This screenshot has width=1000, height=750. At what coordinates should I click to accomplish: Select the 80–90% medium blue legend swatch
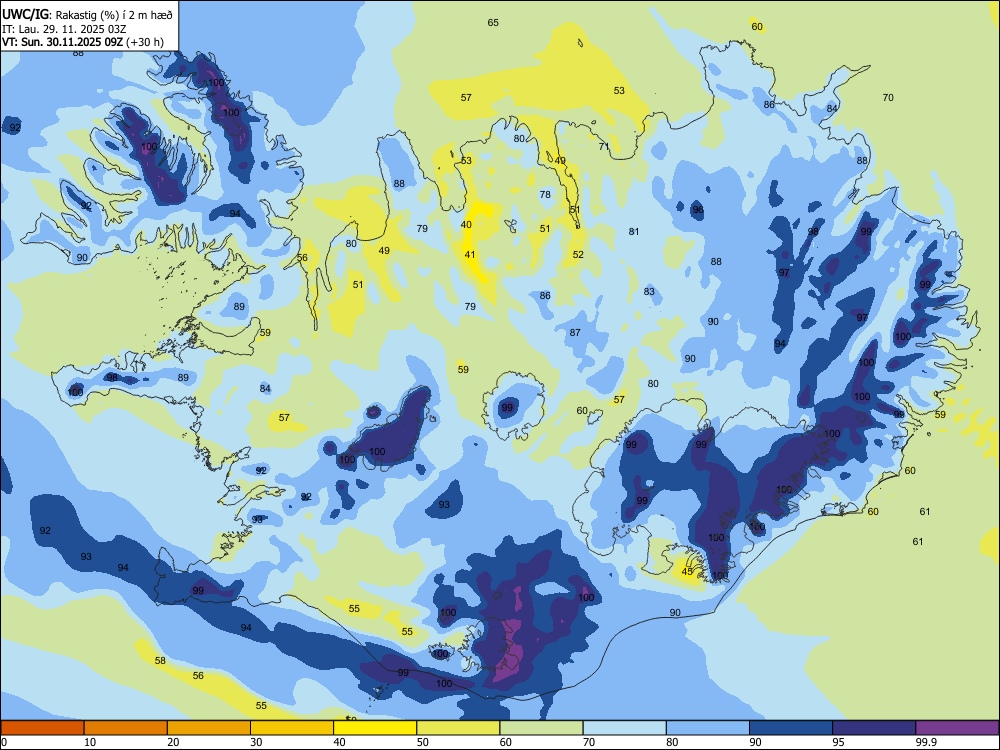708,728
